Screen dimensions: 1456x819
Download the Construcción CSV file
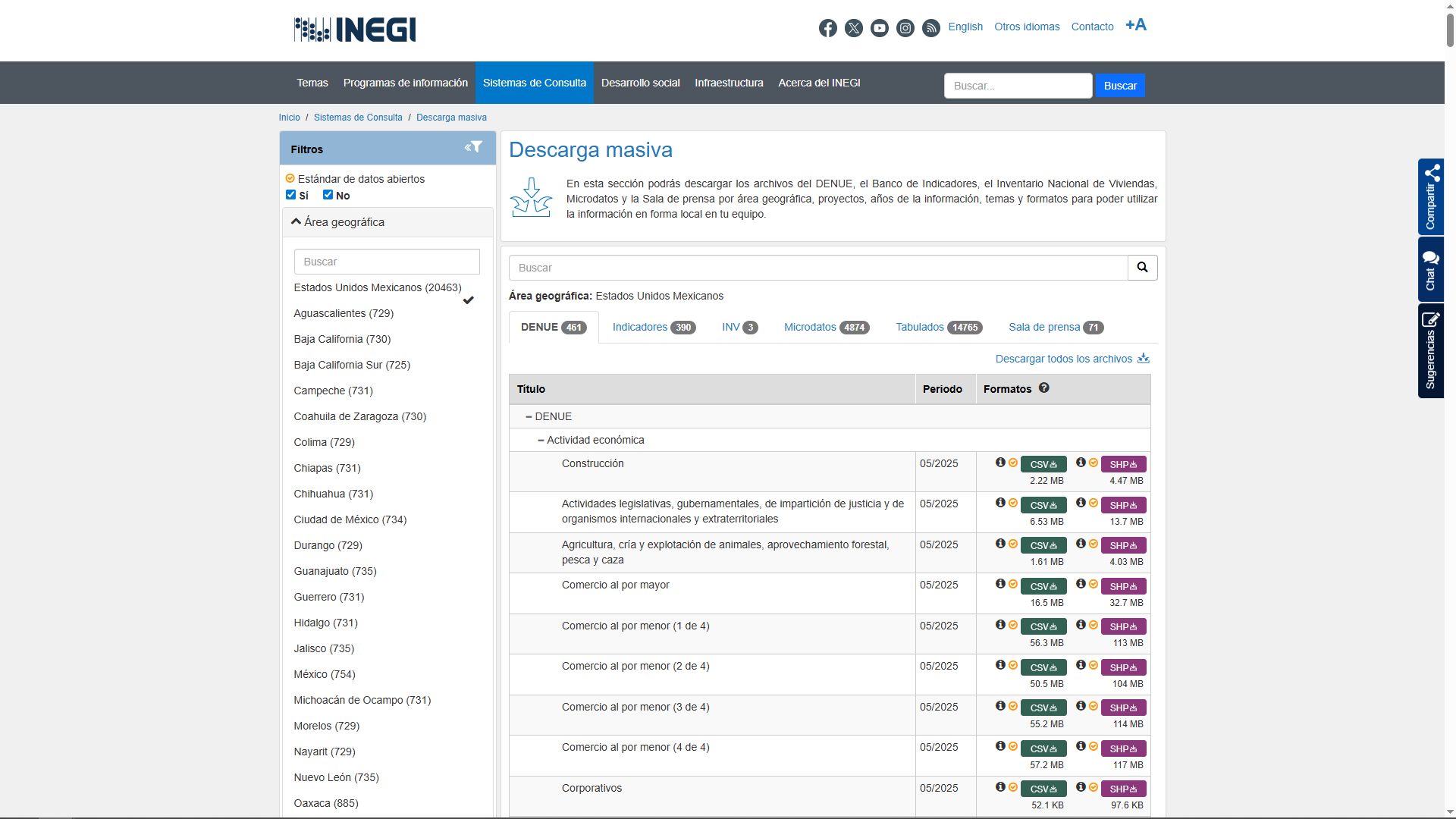tap(1043, 464)
